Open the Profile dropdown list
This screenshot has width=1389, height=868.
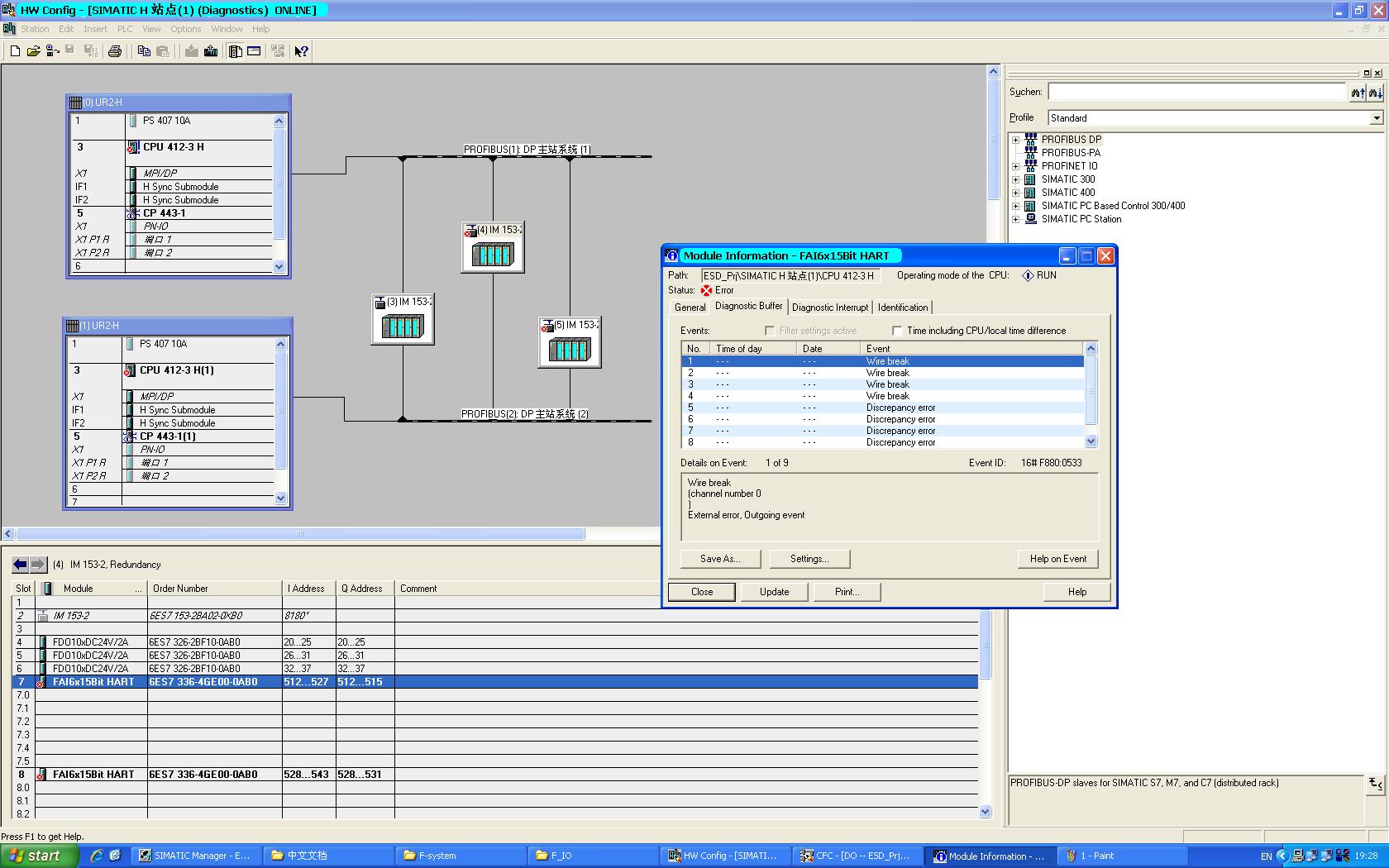(x=1376, y=118)
